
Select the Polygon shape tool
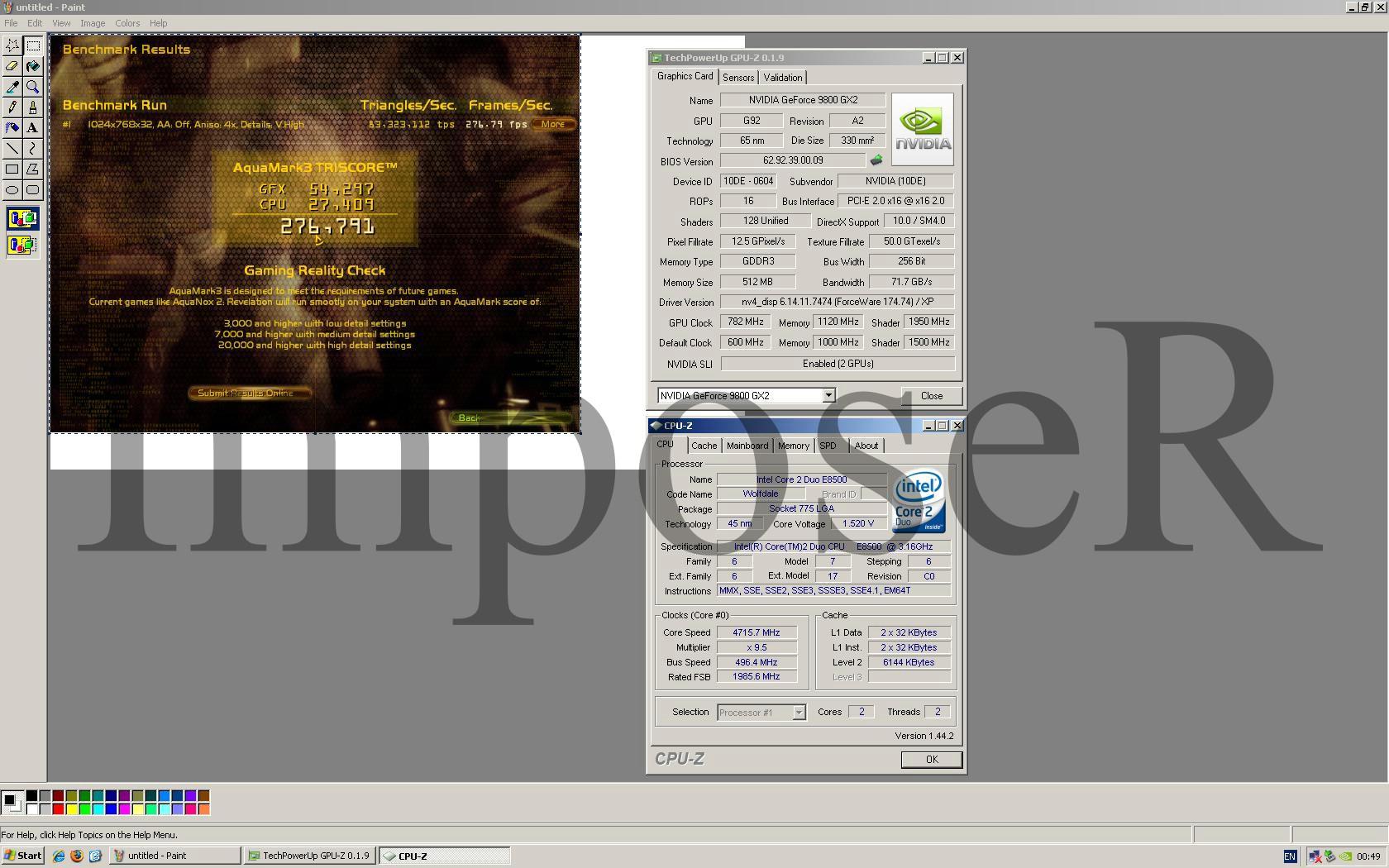tap(33, 169)
